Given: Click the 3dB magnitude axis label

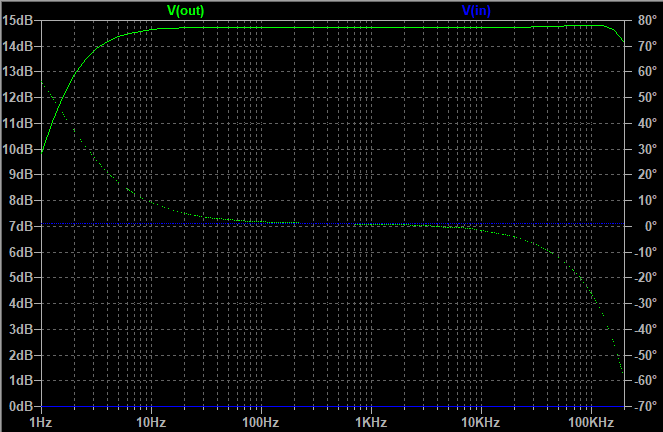Looking at the screenshot, I should click(x=21, y=329).
